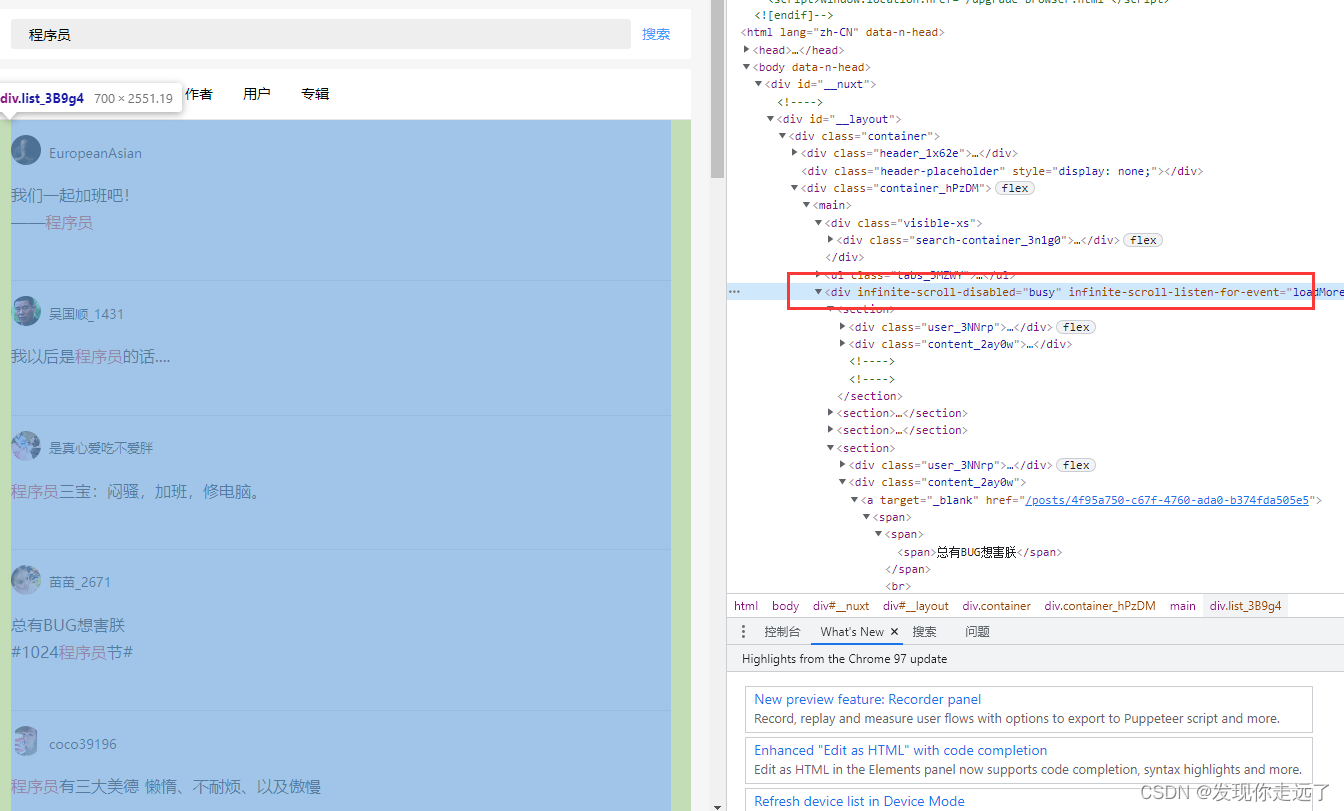Open the post '程序员有三大美德 懒惰、不耐烦、以及傲慢'
This screenshot has width=1344, height=811.
pos(166,787)
